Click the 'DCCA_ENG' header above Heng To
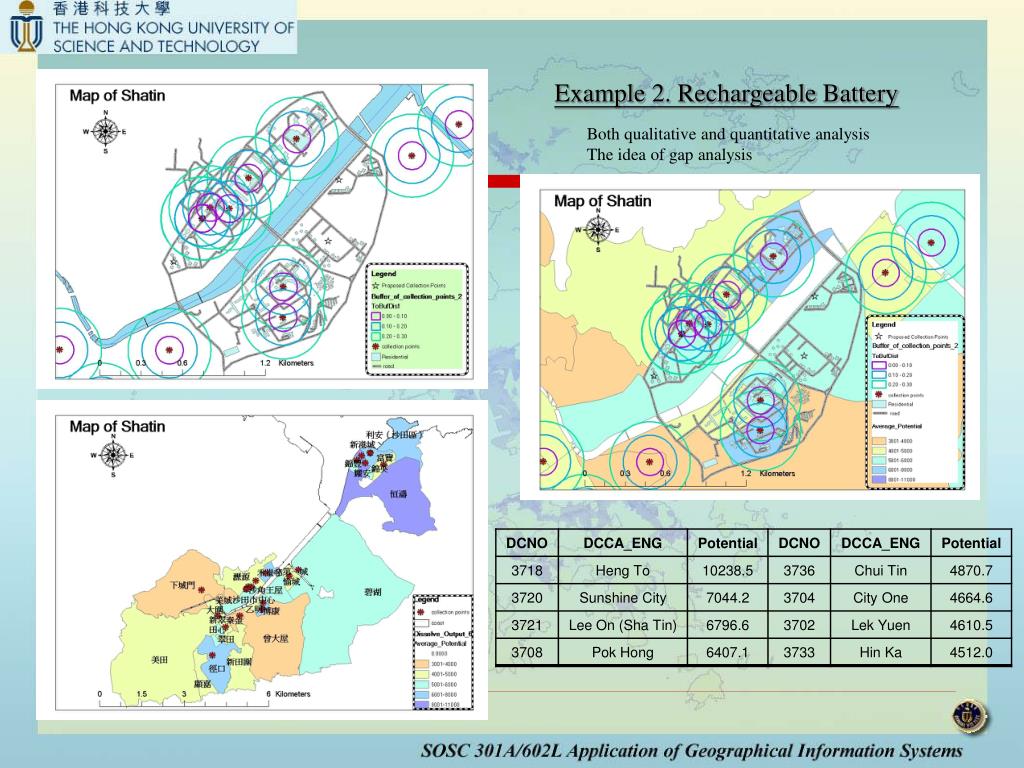 (622, 543)
